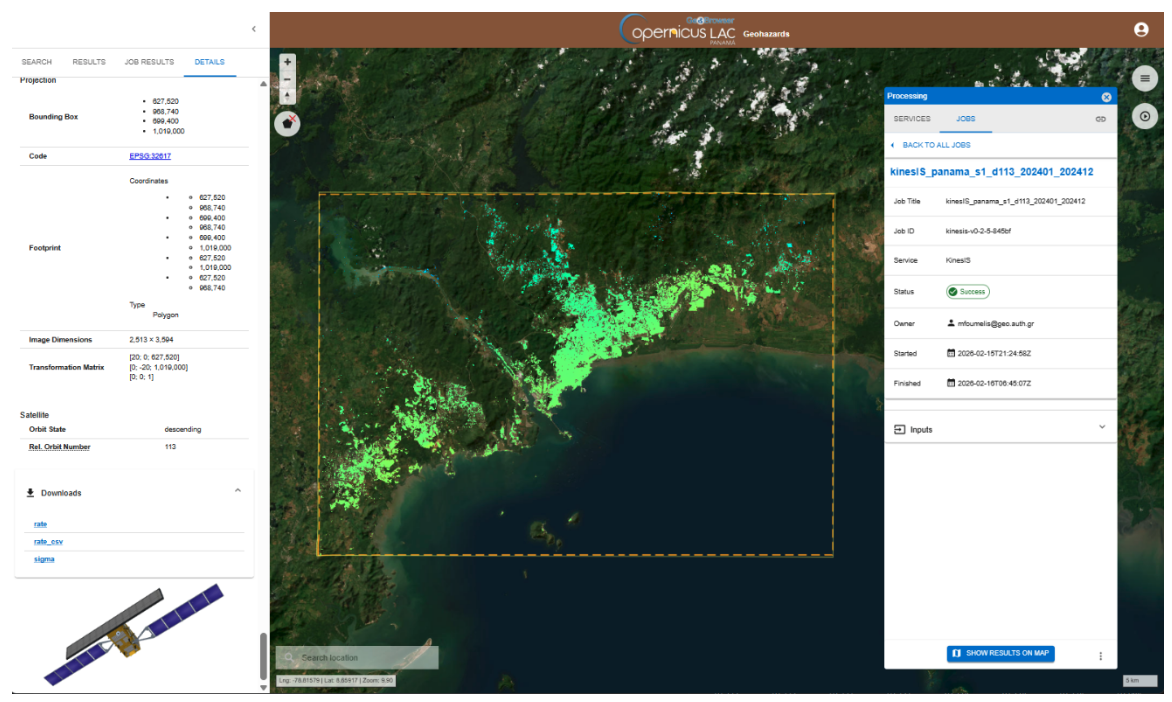Open the Job Results tab
The image size is (1172, 702).
149,62
